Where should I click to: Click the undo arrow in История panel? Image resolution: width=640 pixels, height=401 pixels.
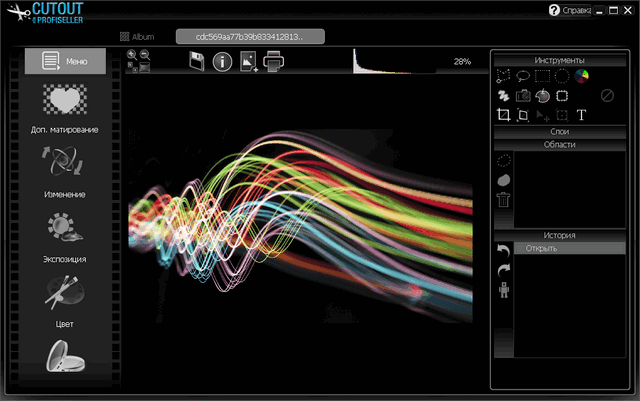point(504,250)
